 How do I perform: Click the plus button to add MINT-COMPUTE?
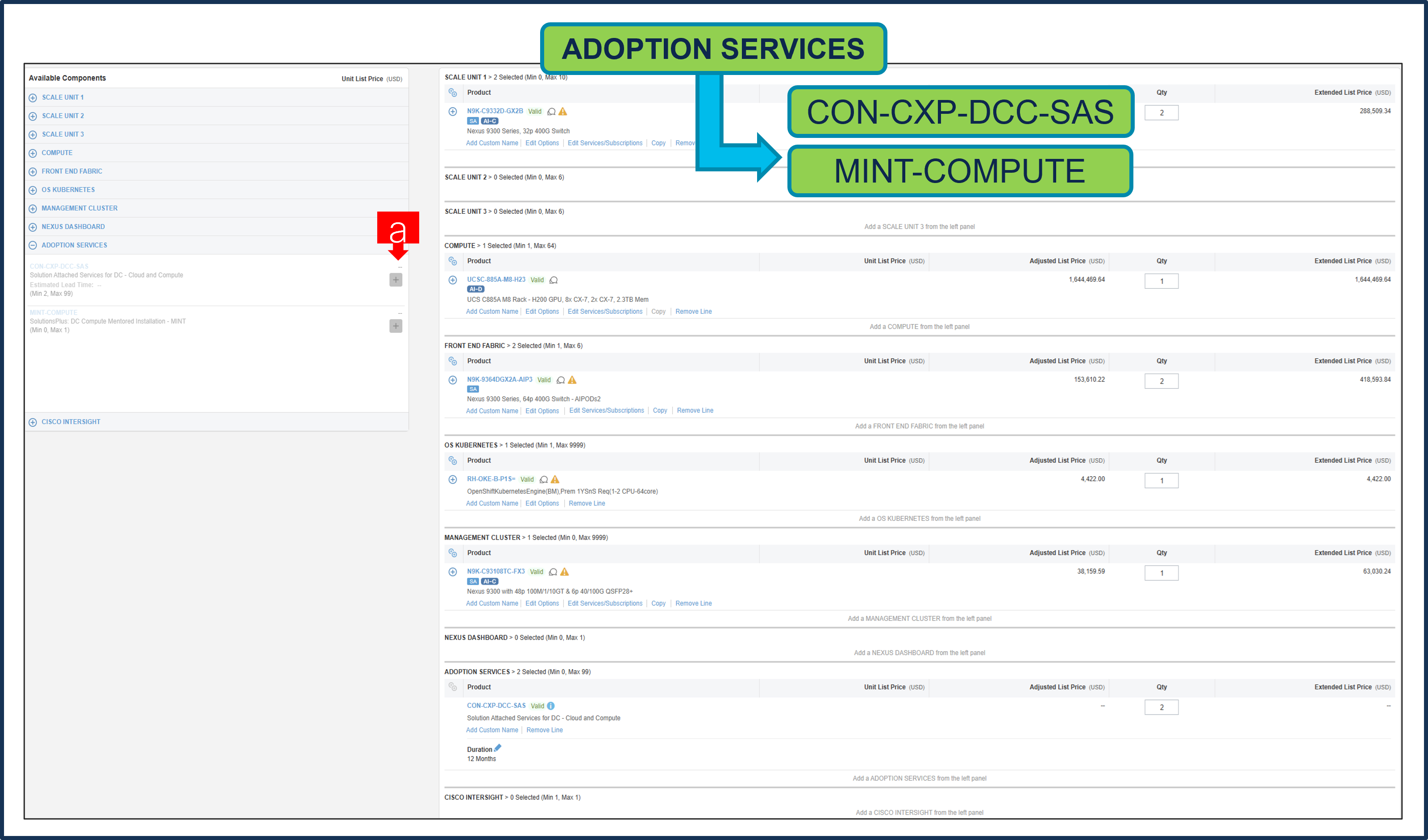[395, 326]
